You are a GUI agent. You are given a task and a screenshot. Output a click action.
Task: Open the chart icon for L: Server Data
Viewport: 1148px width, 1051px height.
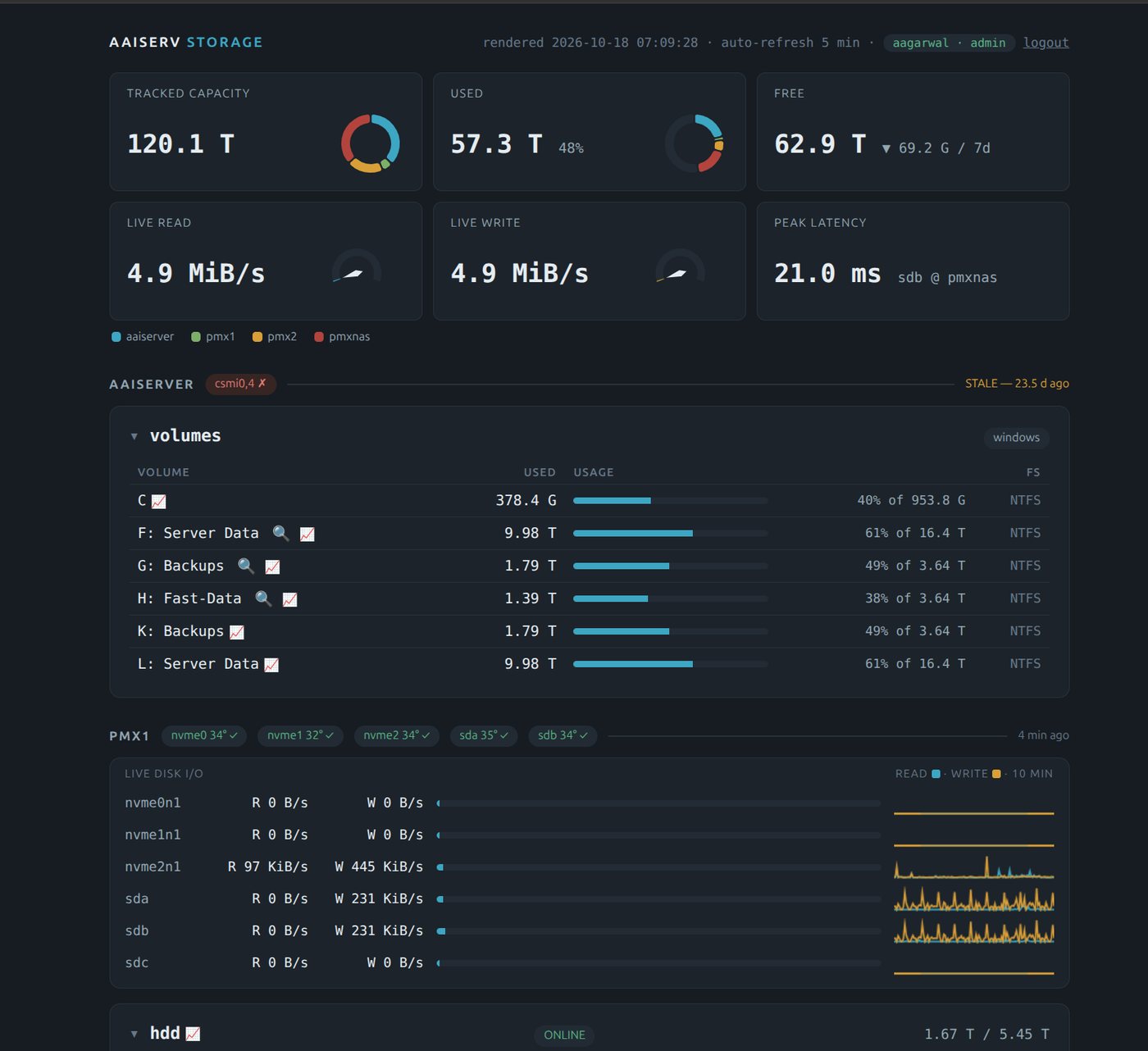(x=271, y=665)
